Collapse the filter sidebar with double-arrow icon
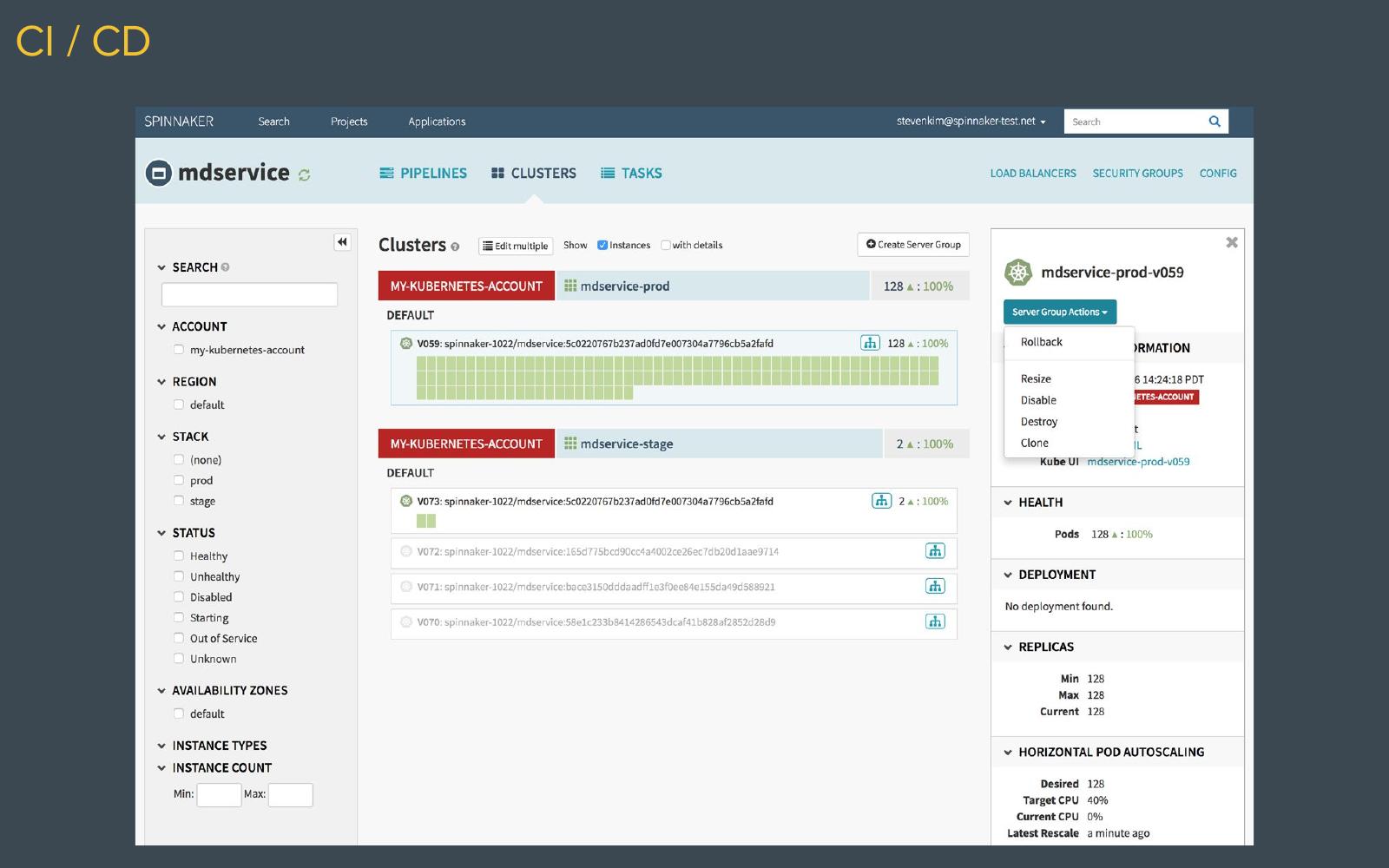 [342, 242]
